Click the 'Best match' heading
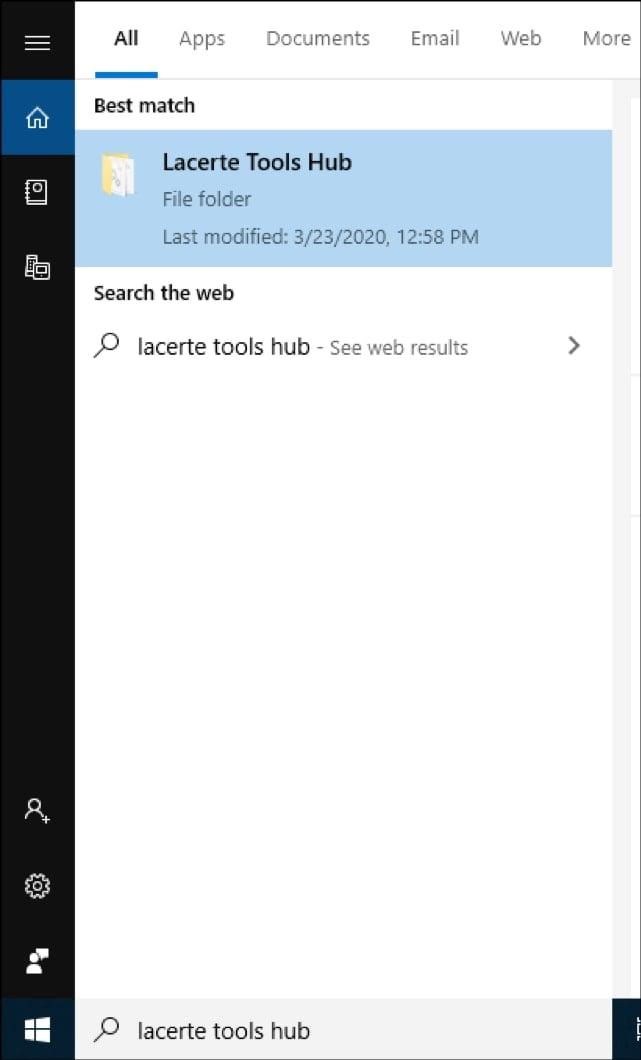This screenshot has height=1060, width=641. 144,105
